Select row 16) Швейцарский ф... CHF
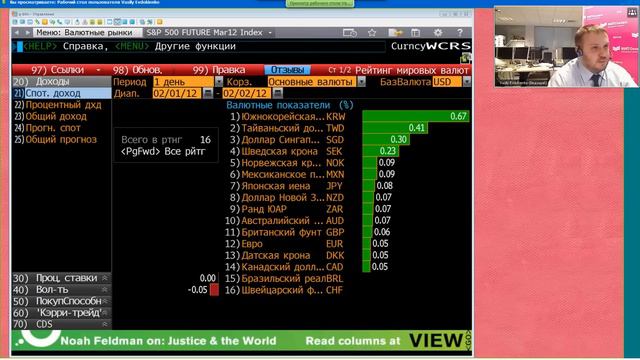 (x=284, y=290)
